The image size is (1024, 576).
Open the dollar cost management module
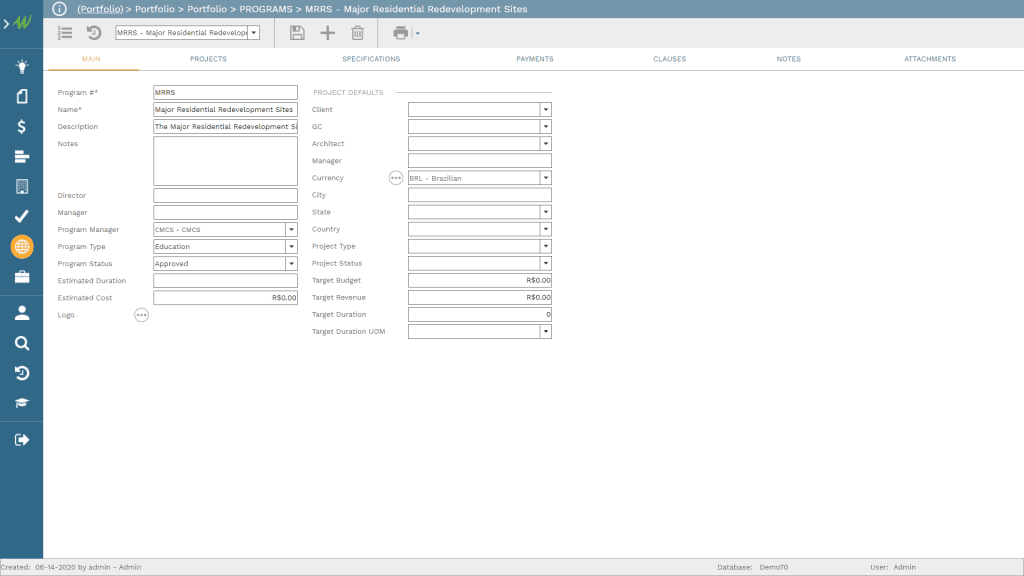22,126
